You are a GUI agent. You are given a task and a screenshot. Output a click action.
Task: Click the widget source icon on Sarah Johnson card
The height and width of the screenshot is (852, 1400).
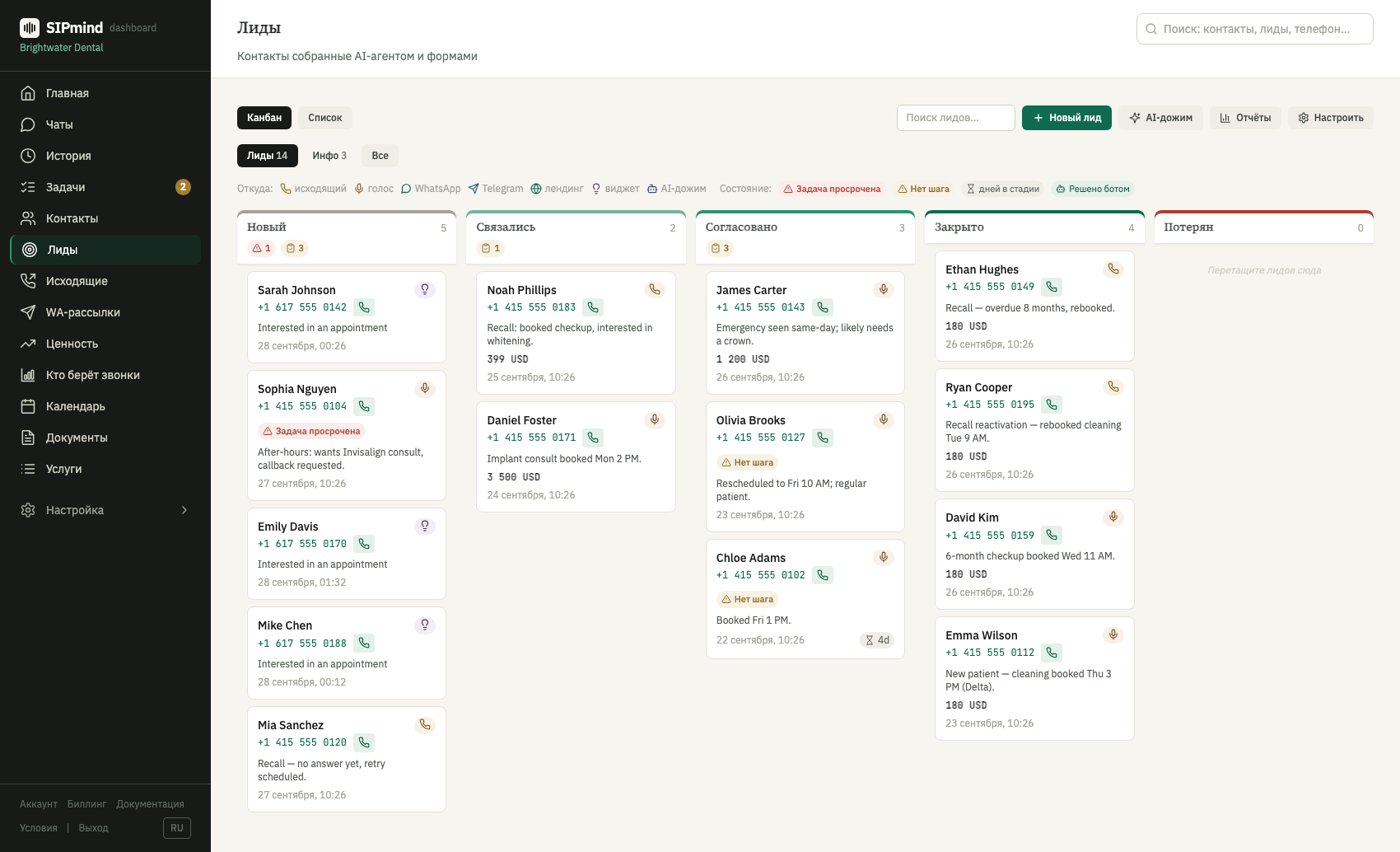coord(425,289)
